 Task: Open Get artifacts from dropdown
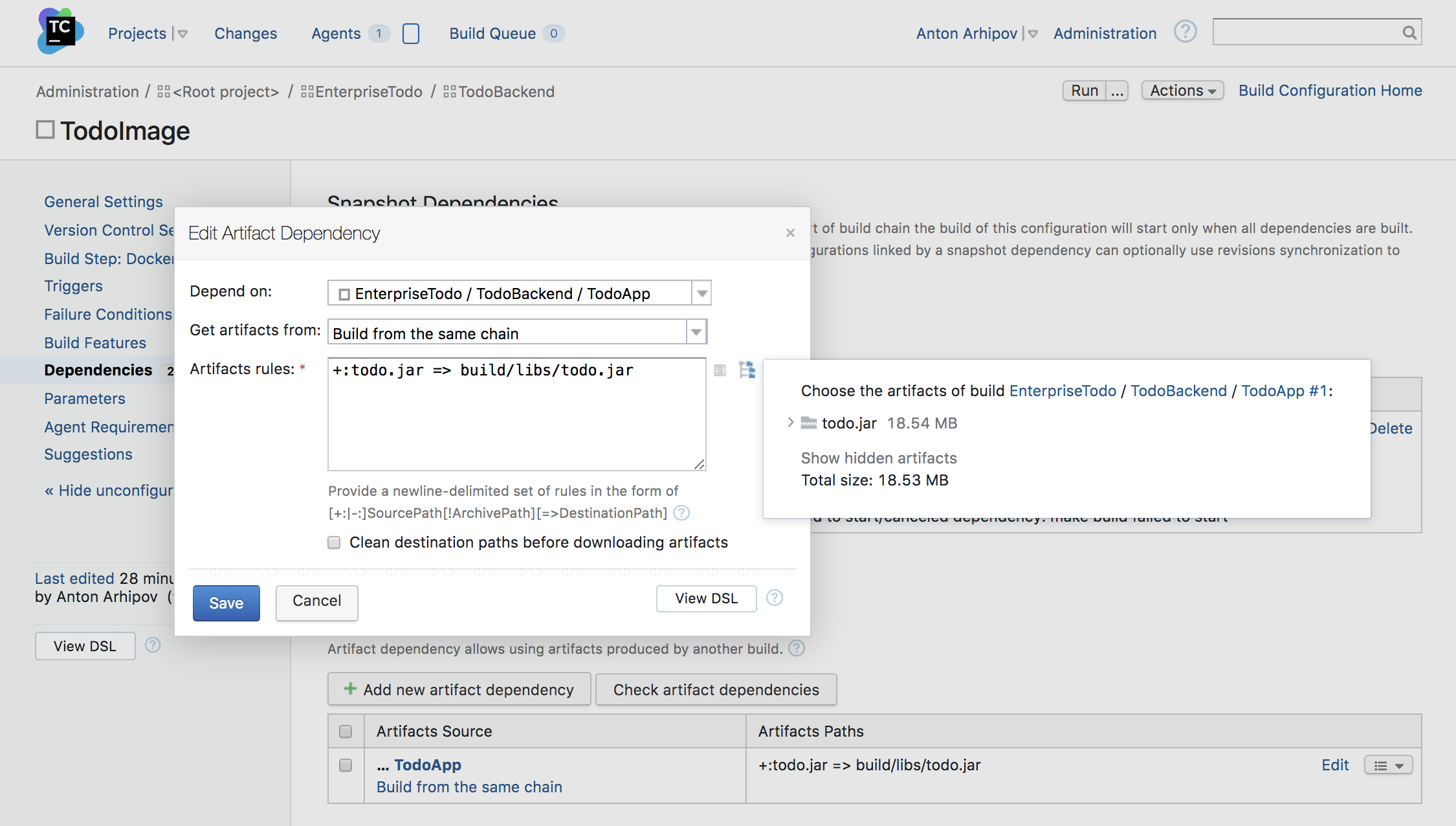click(x=696, y=333)
